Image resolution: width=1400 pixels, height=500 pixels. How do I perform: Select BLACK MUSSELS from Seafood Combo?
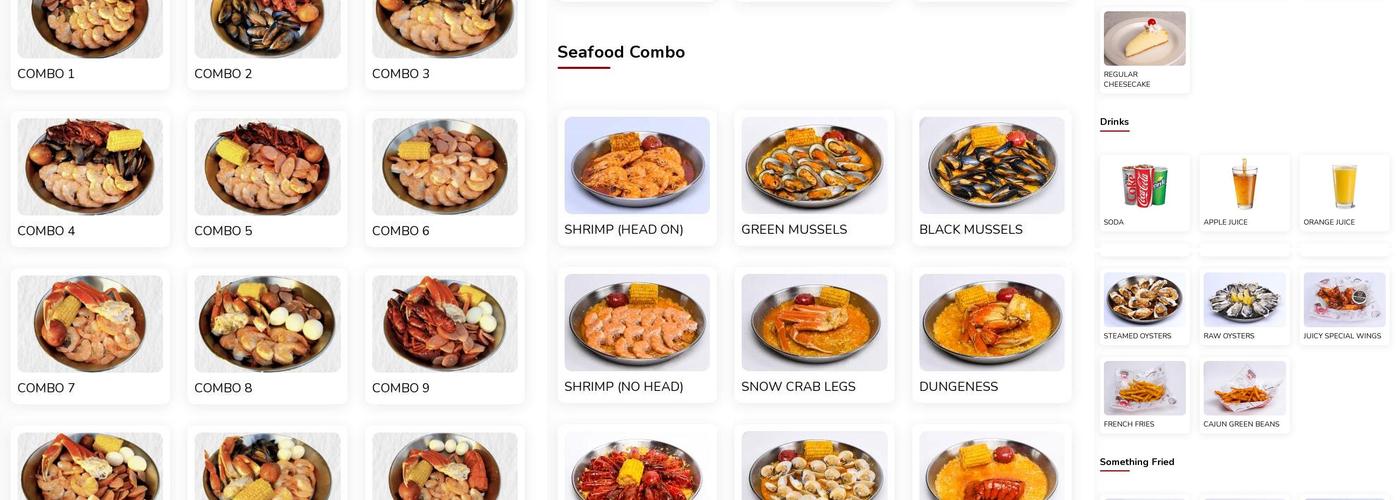(x=992, y=178)
